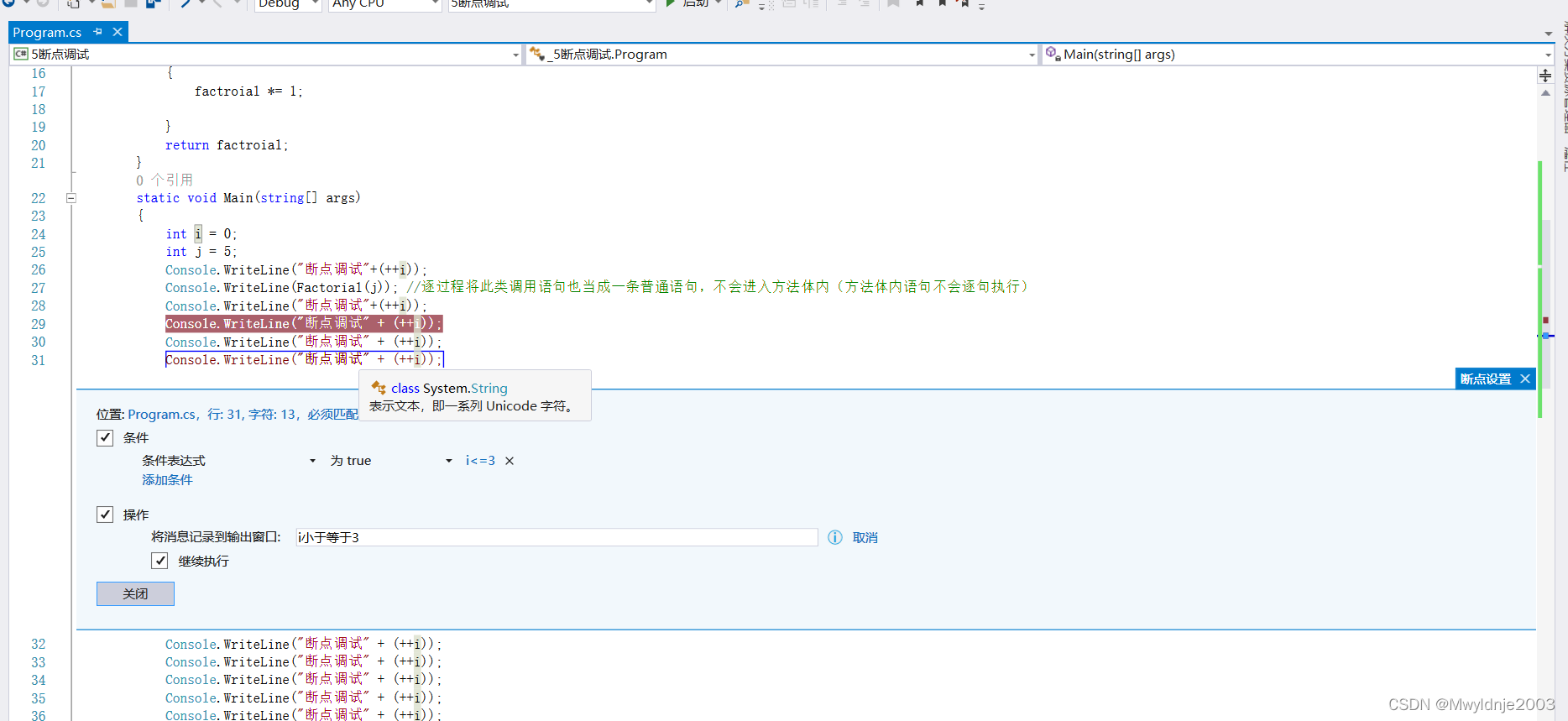This screenshot has width=1568, height=721.
Task: Click line number 32 in the margin
Action: (39, 645)
